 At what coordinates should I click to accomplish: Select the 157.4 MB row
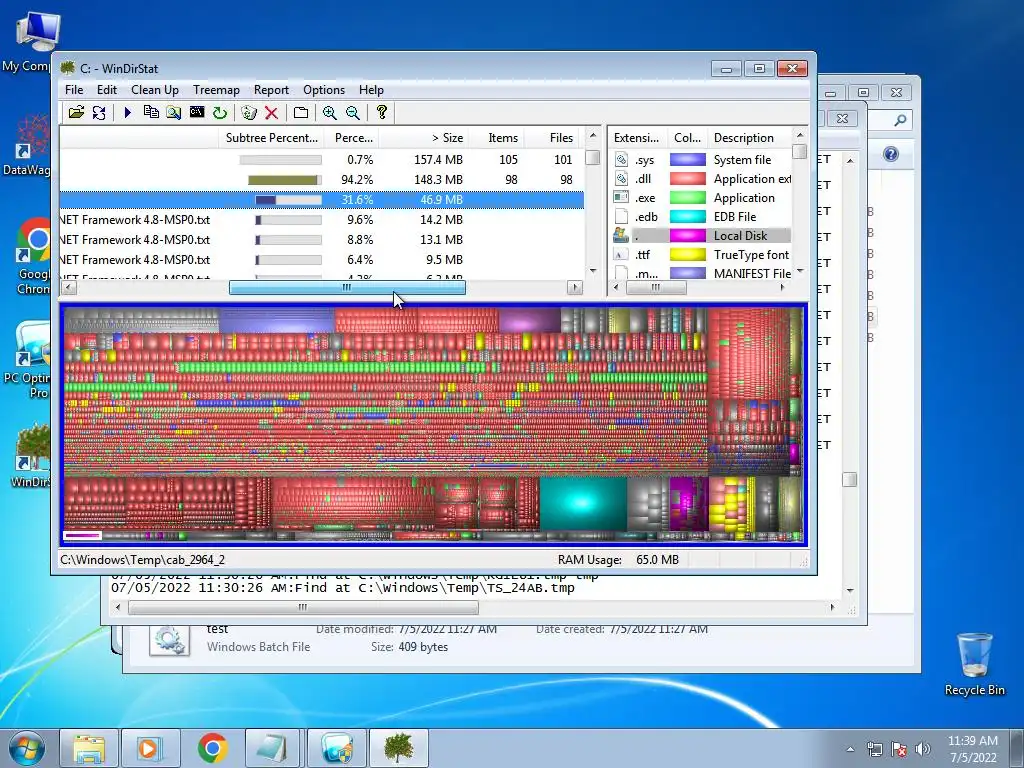tap(321, 160)
